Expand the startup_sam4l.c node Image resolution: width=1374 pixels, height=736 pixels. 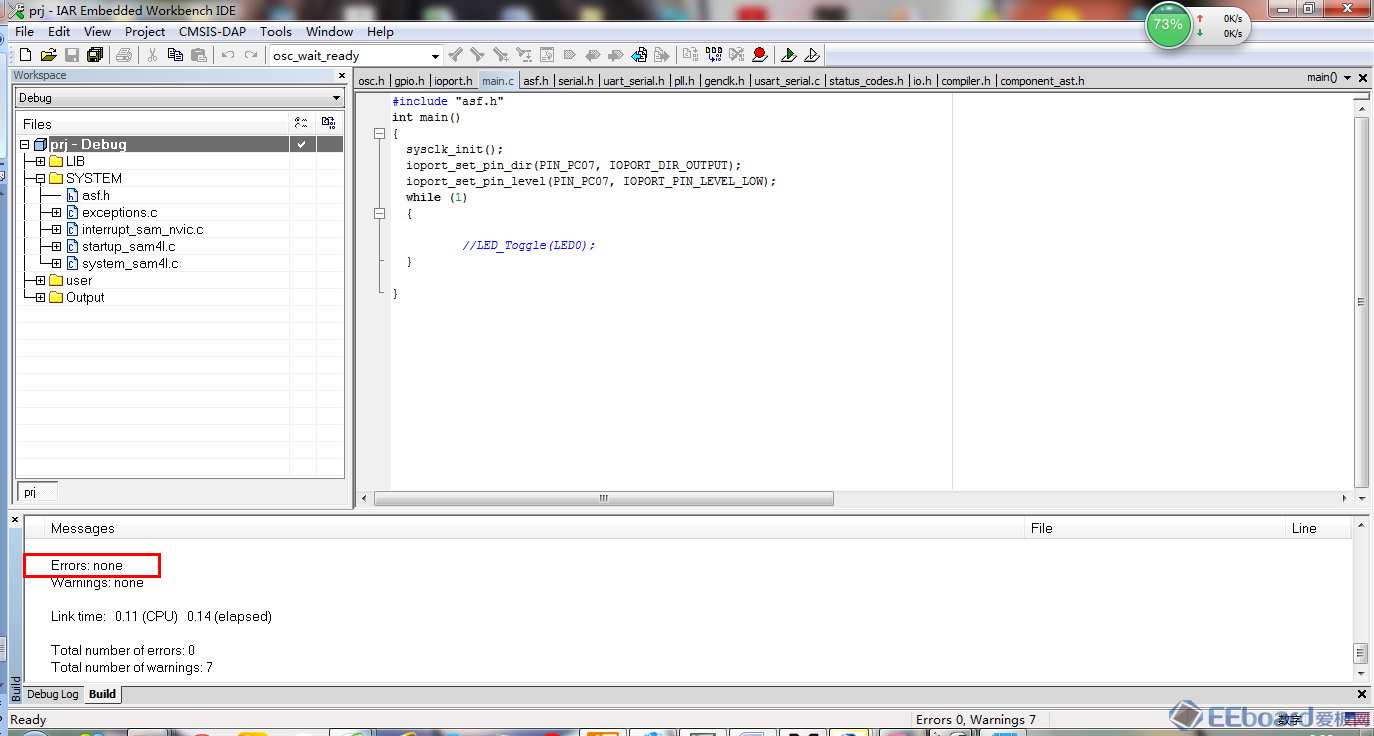pos(57,246)
